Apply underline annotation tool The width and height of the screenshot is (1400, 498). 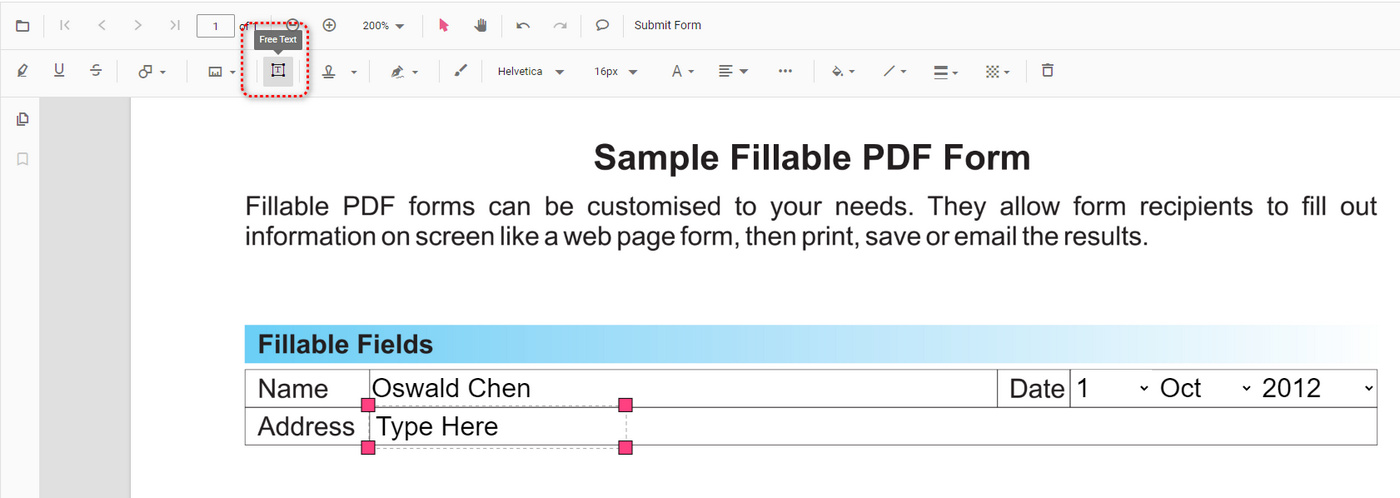click(59, 71)
